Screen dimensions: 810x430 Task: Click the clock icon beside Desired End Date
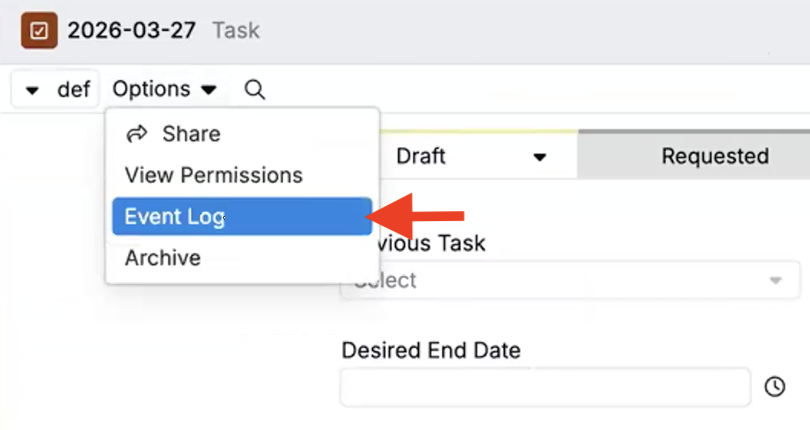click(775, 387)
